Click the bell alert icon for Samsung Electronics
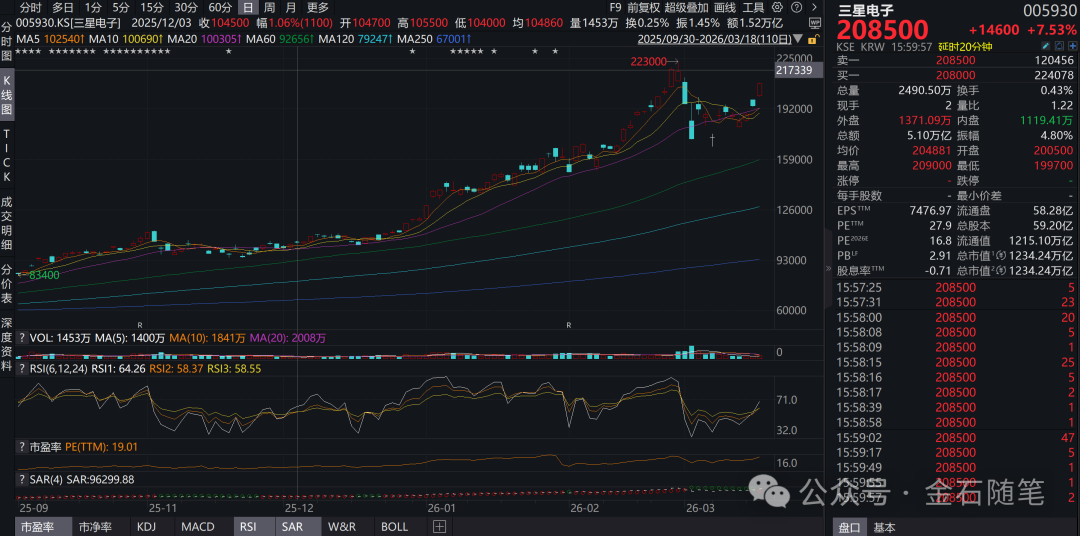The image size is (1080, 536). (1059, 46)
